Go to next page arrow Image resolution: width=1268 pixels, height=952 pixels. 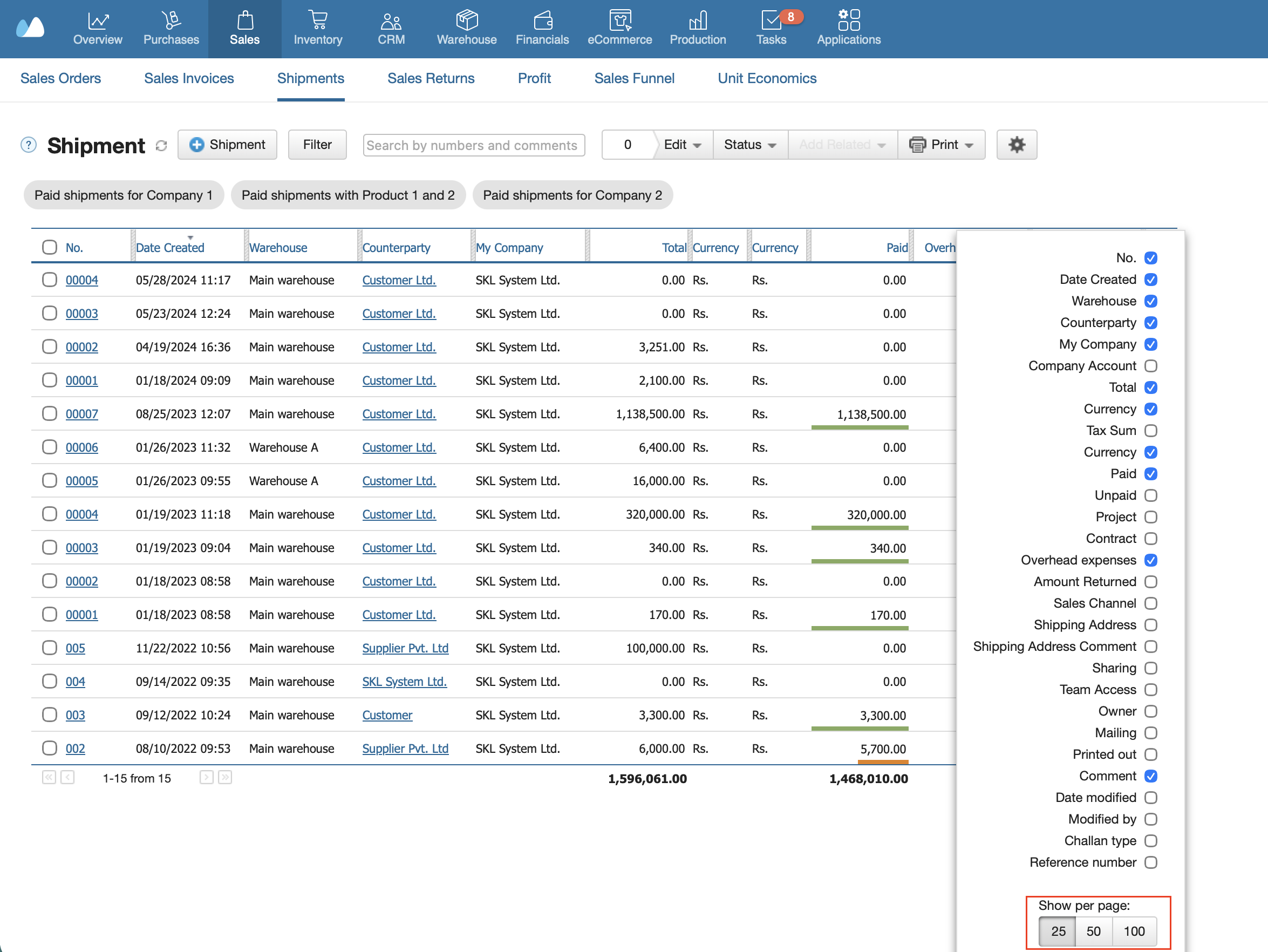coord(206,777)
